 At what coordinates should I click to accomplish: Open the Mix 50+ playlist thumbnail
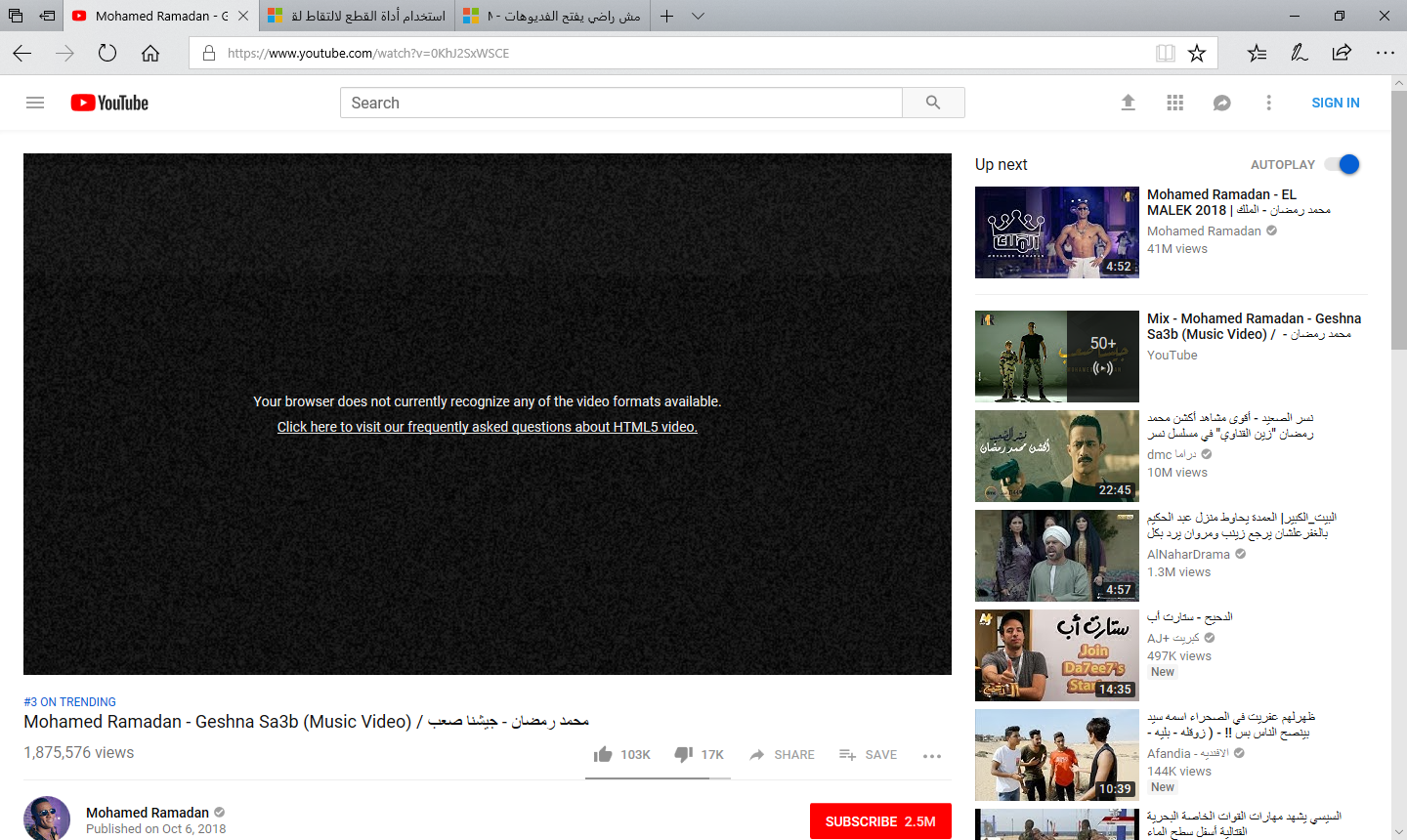(x=1057, y=357)
